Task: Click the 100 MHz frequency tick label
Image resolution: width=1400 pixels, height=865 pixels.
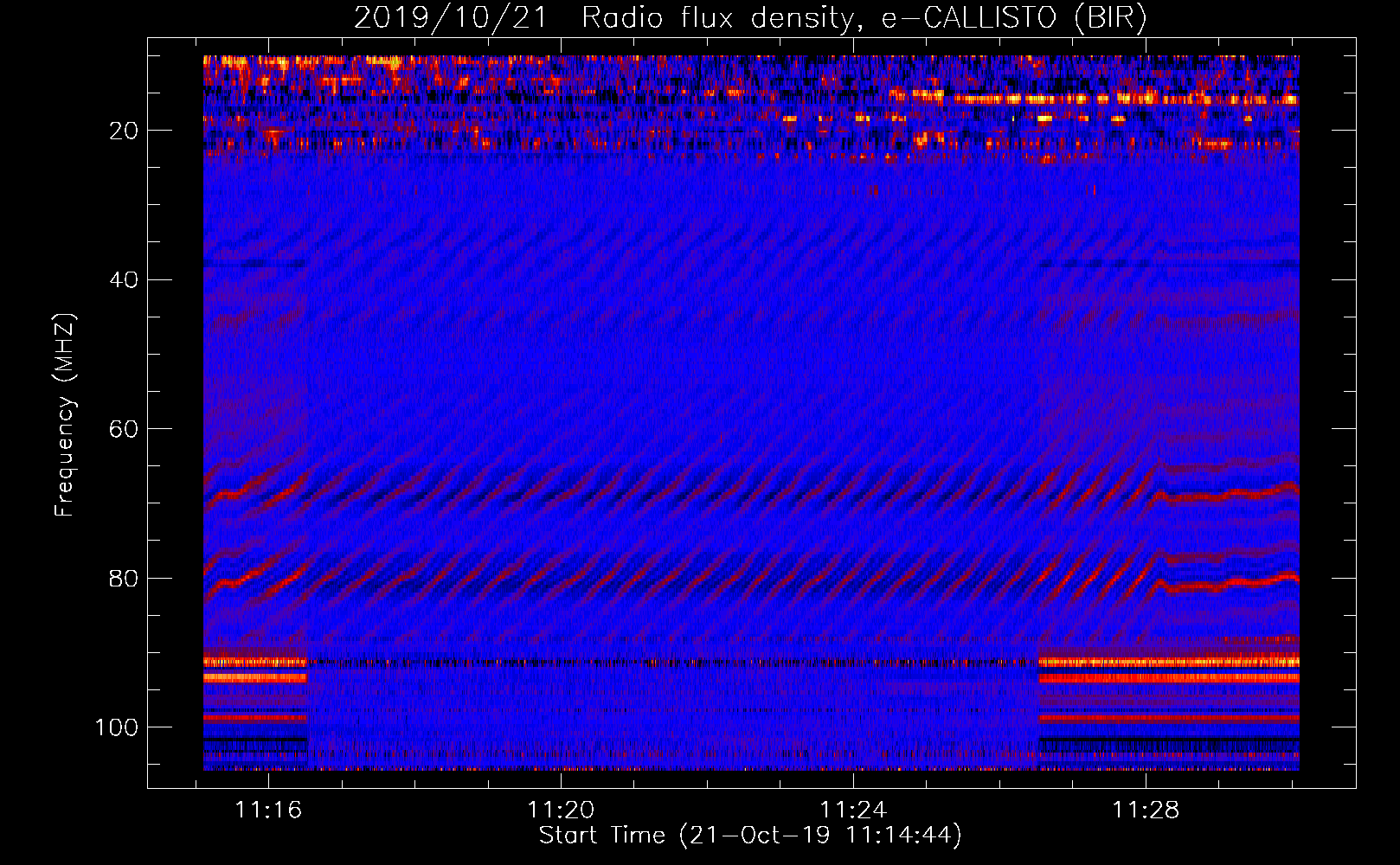Action: 116,727
